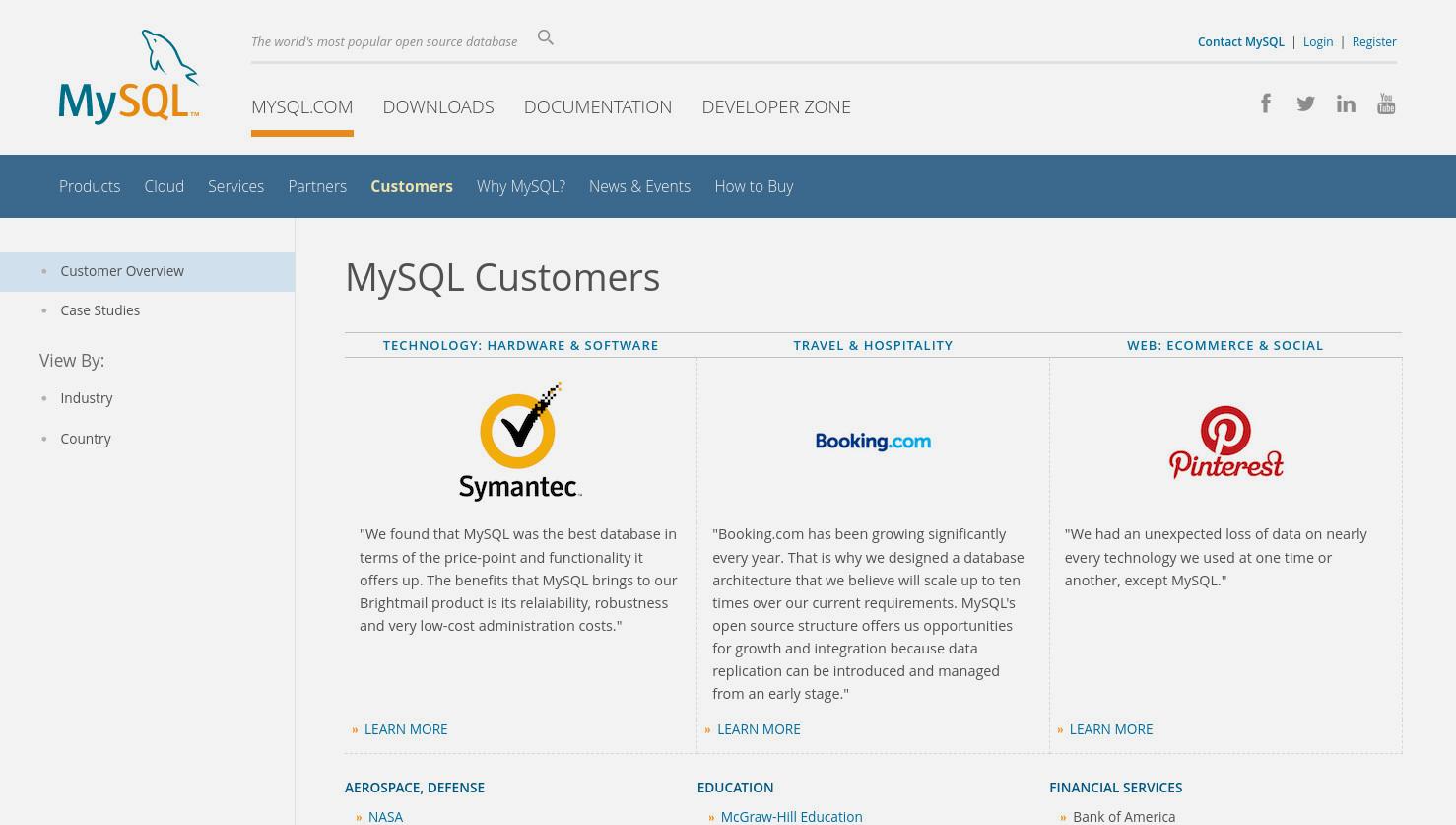Open MySQL LinkedIn page icon
Image resolution: width=1456 pixels, height=825 pixels.
coord(1346,103)
